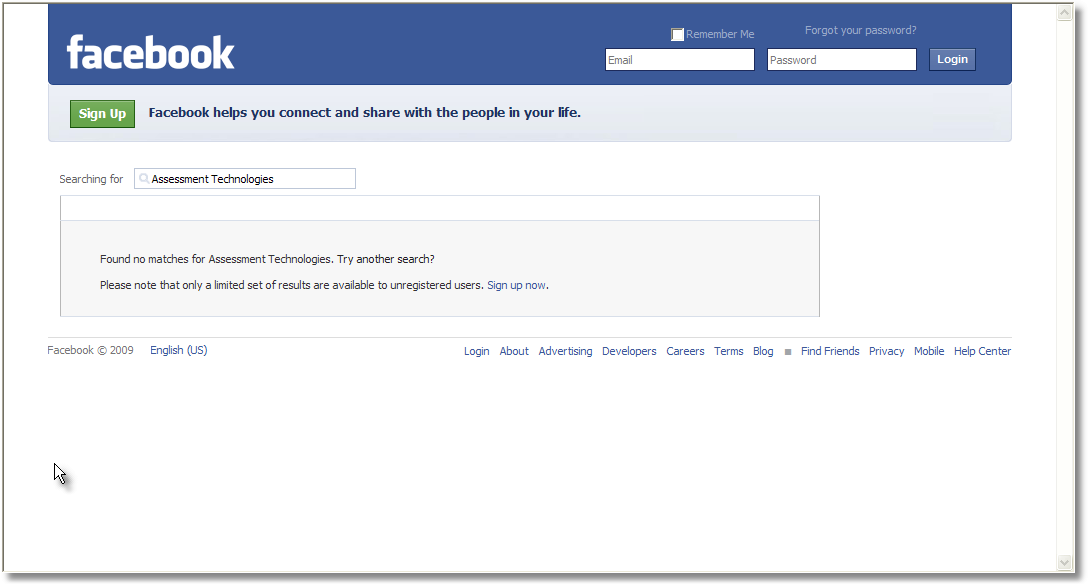
Task: Follow the Sign up now link
Action: pyautogui.click(x=516, y=286)
